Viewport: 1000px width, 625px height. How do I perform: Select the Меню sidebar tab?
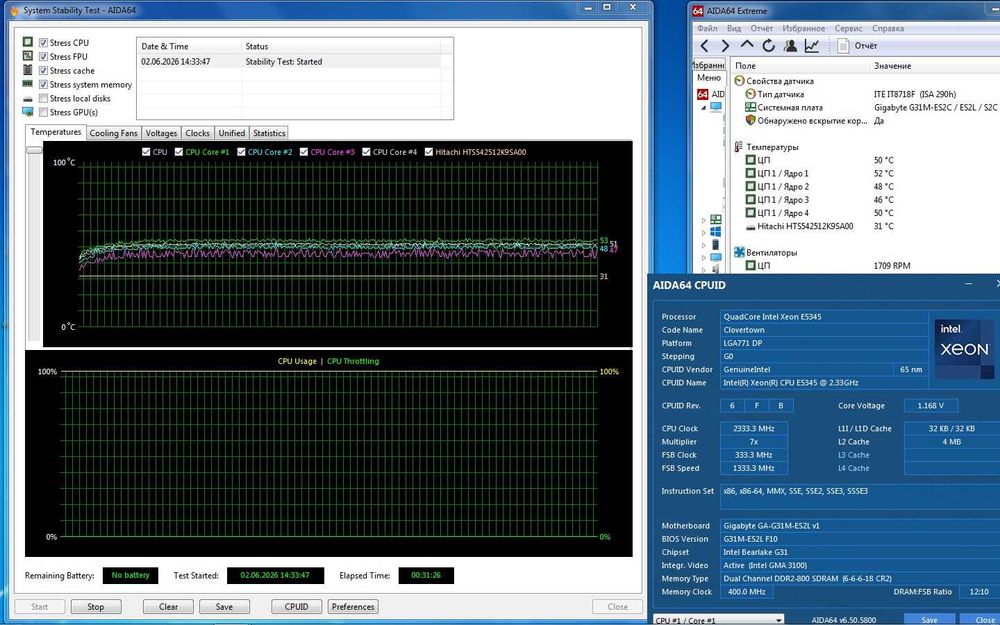point(709,78)
